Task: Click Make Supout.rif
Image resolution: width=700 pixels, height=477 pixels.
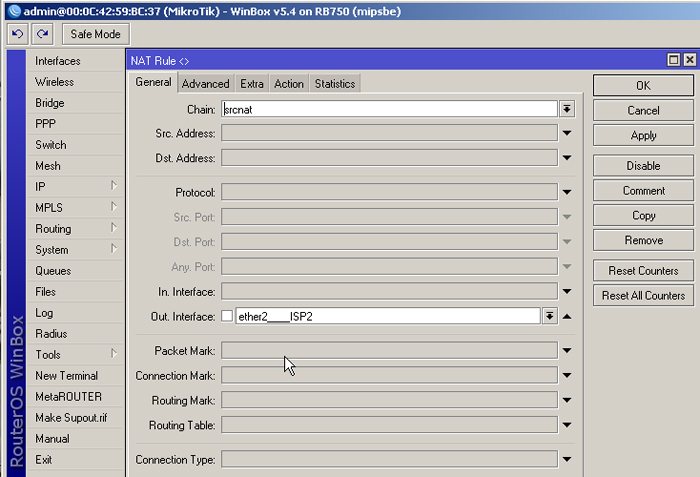Action: coord(75,418)
